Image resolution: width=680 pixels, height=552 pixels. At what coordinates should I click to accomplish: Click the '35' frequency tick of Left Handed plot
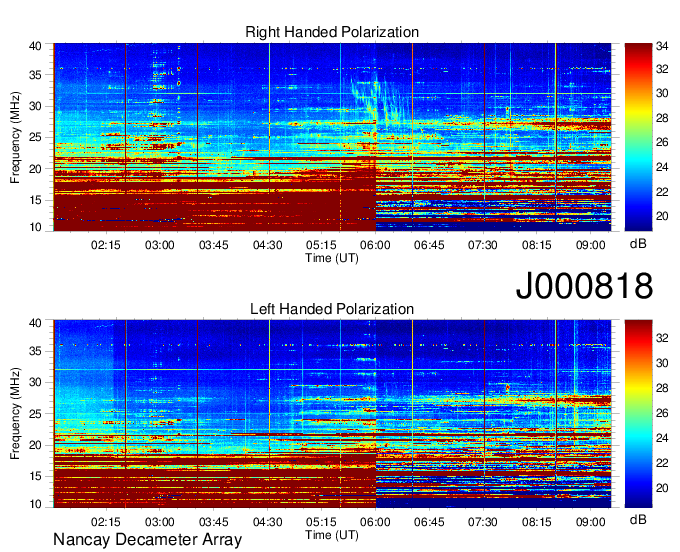pos(35,351)
